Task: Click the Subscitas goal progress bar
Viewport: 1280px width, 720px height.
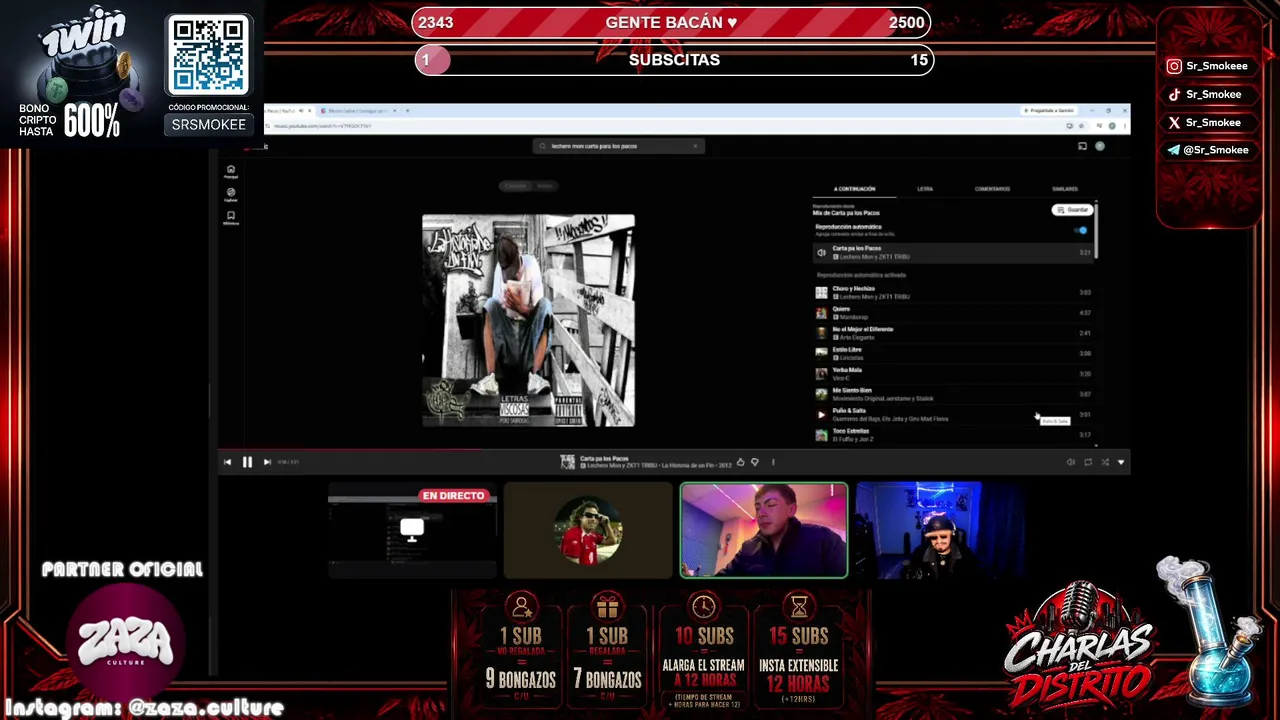Action: (x=674, y=60)
